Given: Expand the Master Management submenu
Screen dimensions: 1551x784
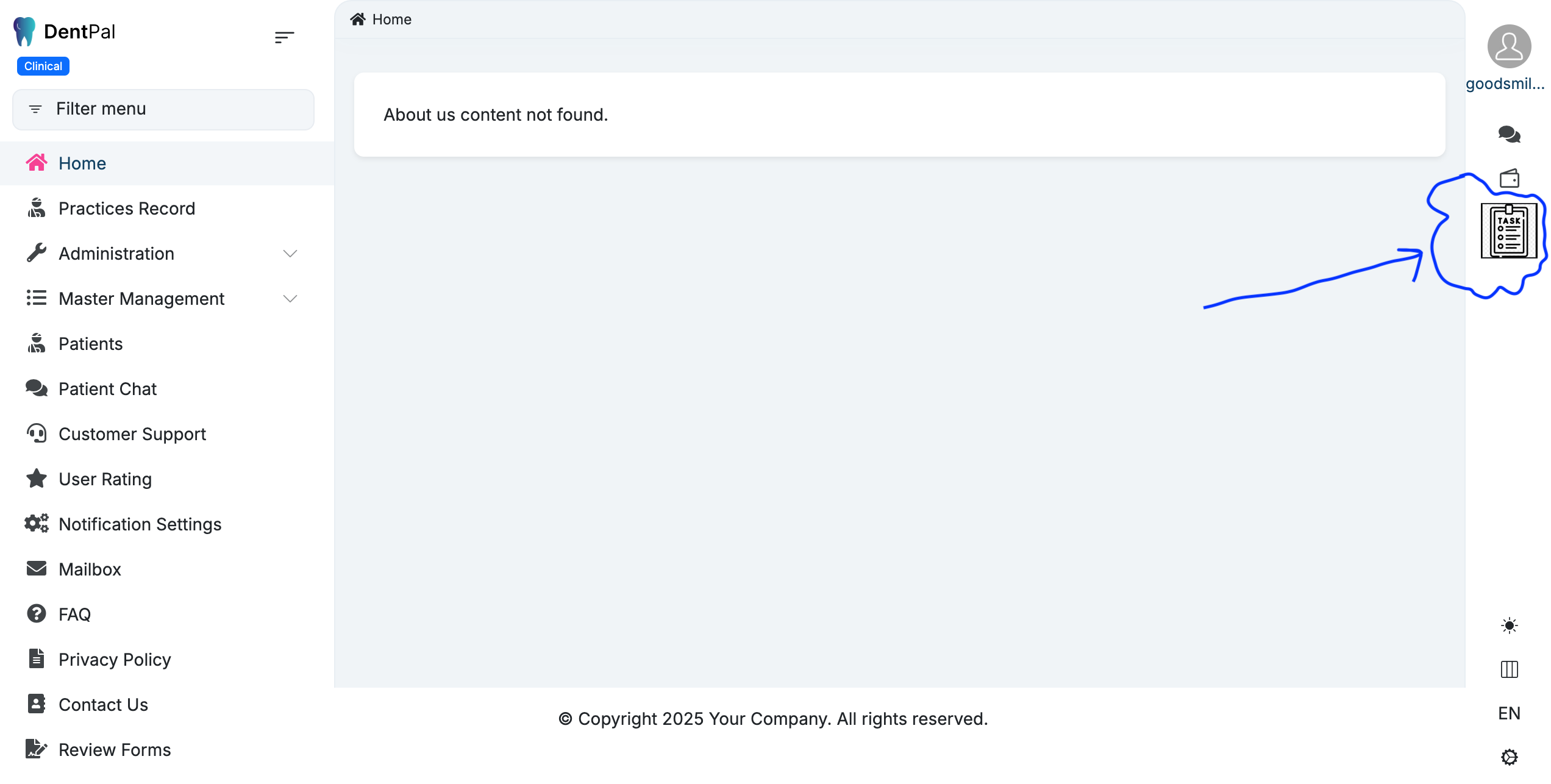Looking at the screenshot, I should click(x=290, y=299).
